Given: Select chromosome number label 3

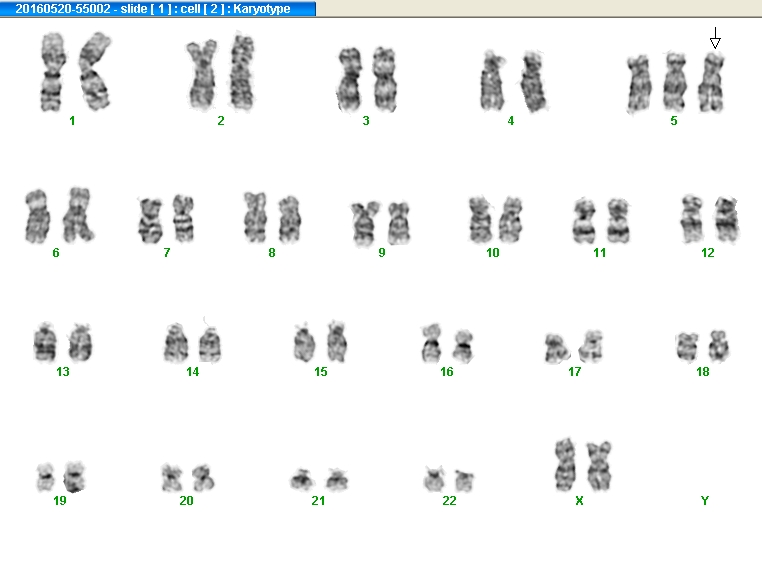Looking at the screenshot, I should pyautogui.click(x=366, y=121).
